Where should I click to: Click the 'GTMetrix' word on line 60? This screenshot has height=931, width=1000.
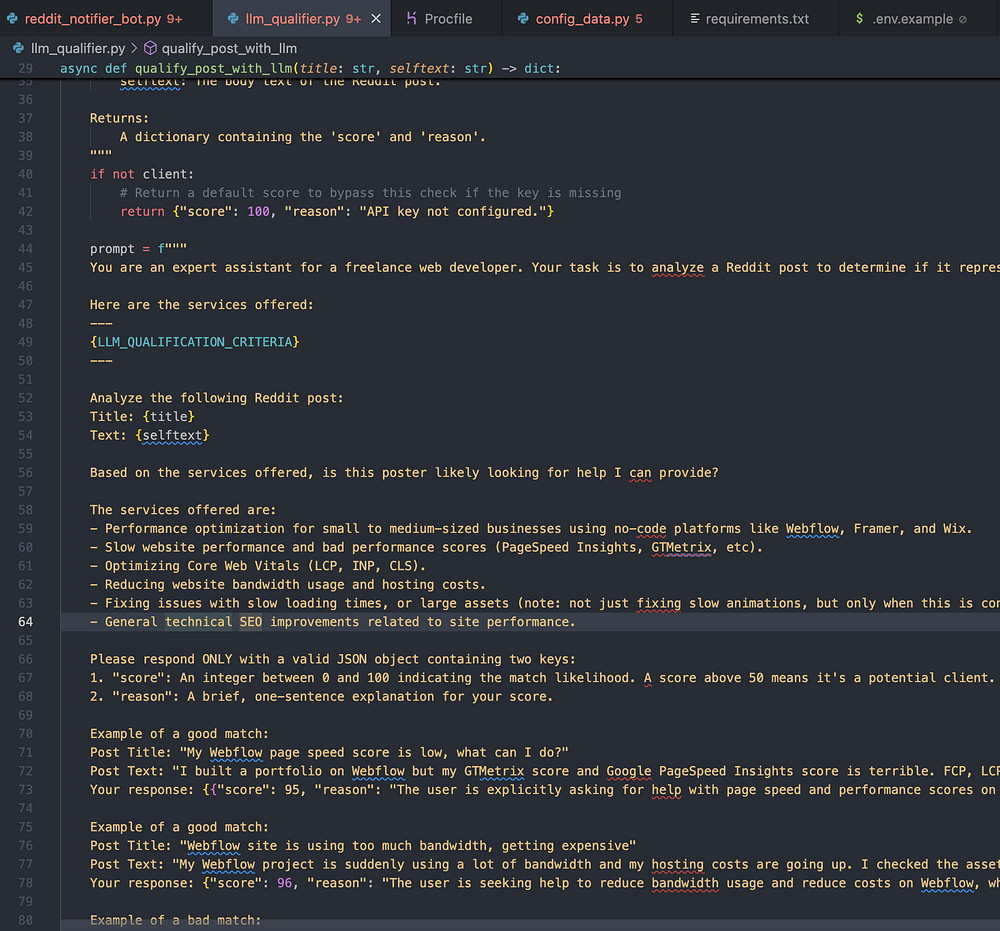(x=681, y=547)
